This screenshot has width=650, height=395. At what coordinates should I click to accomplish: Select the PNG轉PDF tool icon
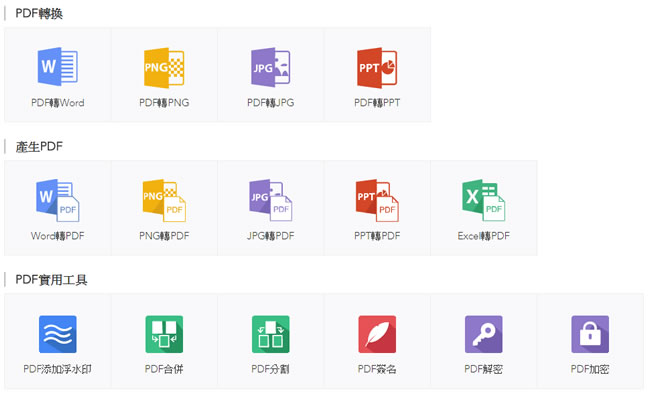pyautogui.click(x=164, y=200)
